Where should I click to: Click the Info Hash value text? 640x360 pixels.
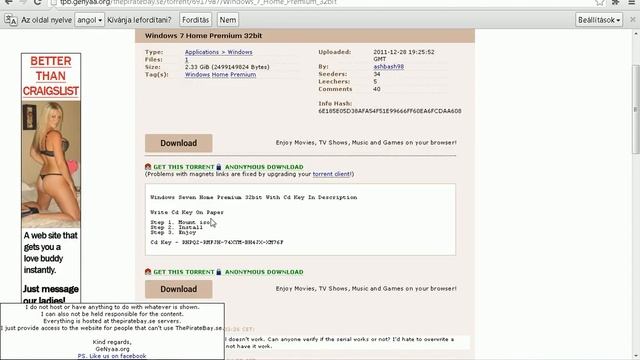tap(390, 111)
